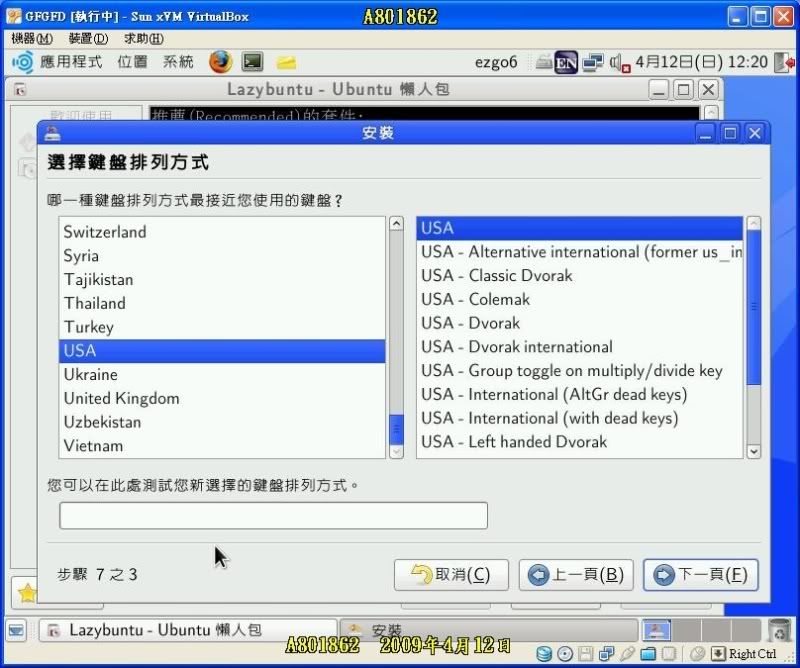Click the ezgo6 user label in panel

click(495, 62)
